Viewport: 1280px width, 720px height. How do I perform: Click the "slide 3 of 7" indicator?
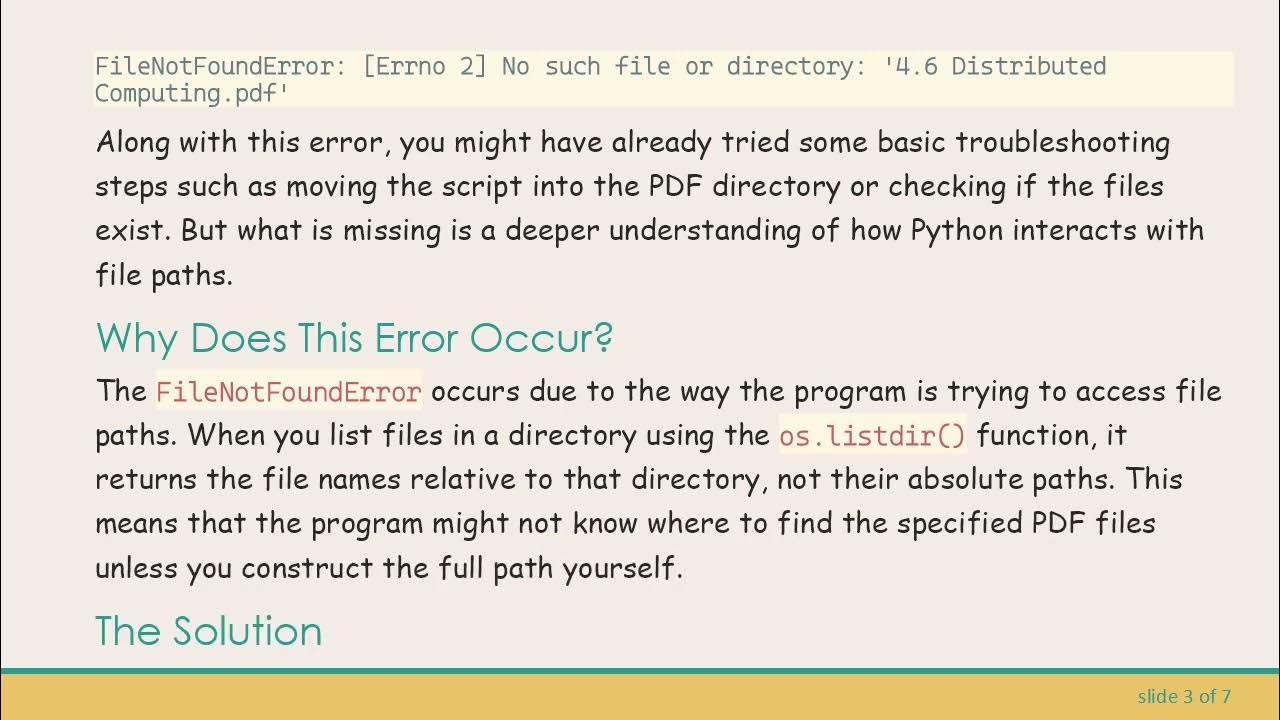pos(1184,696)
